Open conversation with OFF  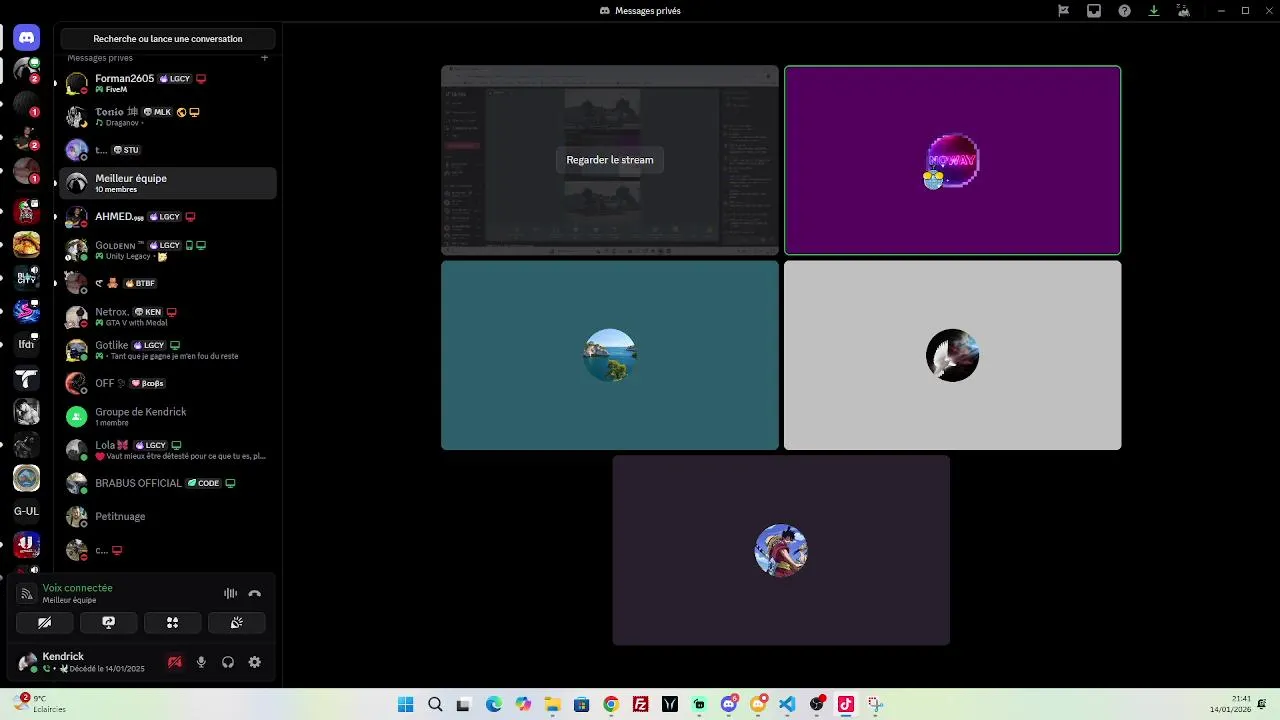[168, 383]
